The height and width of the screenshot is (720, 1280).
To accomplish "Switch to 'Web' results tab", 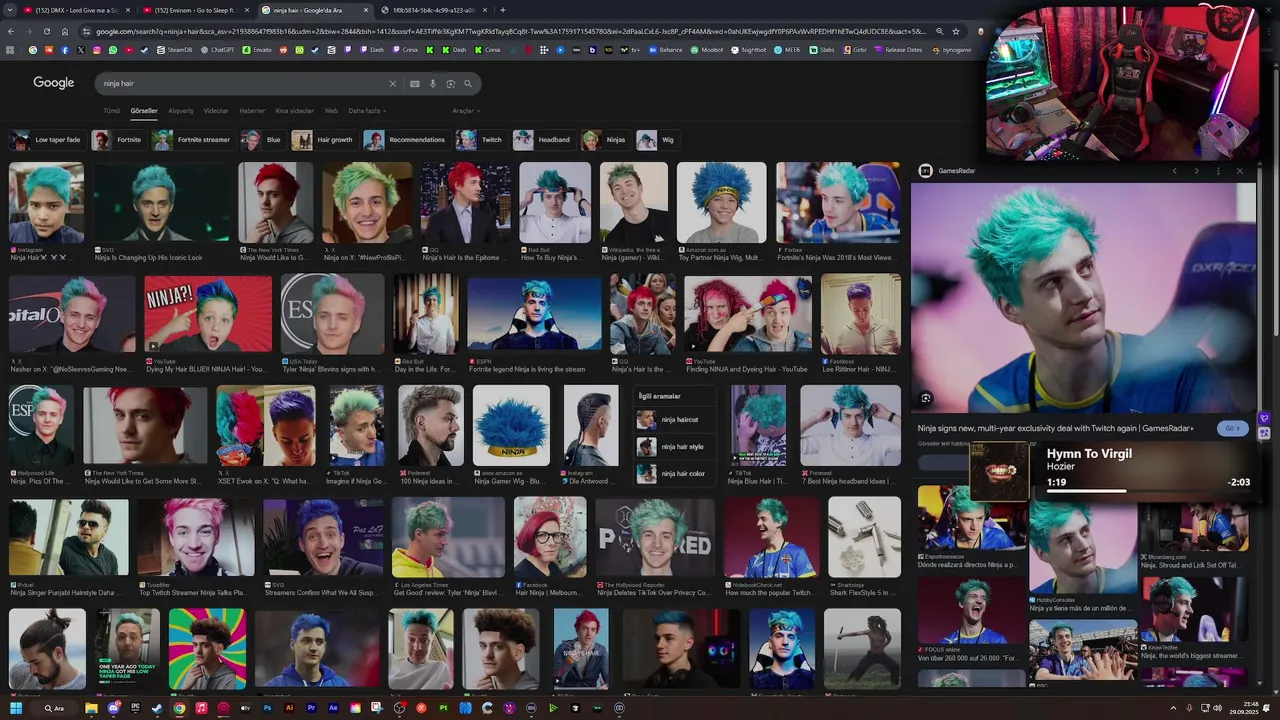I will click(x=331, y=111).
